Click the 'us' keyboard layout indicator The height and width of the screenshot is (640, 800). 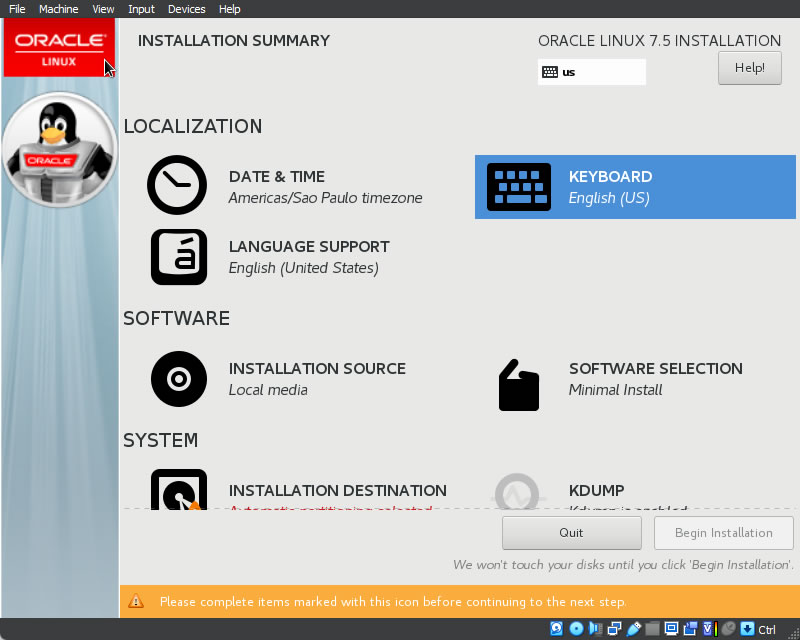592,72
